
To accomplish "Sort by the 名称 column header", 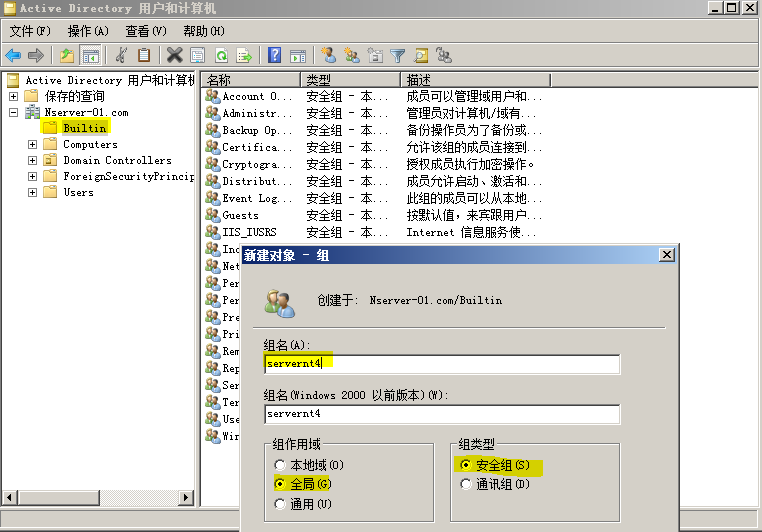I will (251, 80).
